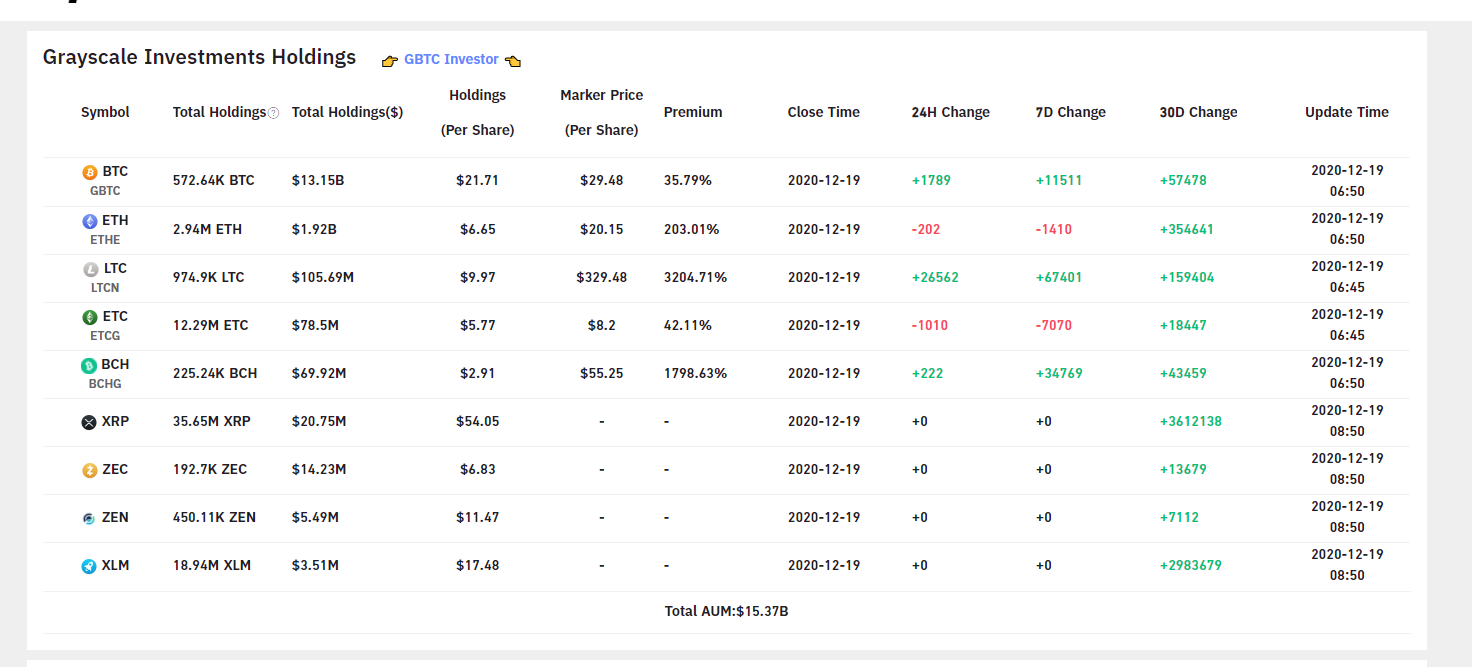Screen dimensions: 1472x667
Task: Click the 35.65M XRP holdings value
Action: (212, 421)
